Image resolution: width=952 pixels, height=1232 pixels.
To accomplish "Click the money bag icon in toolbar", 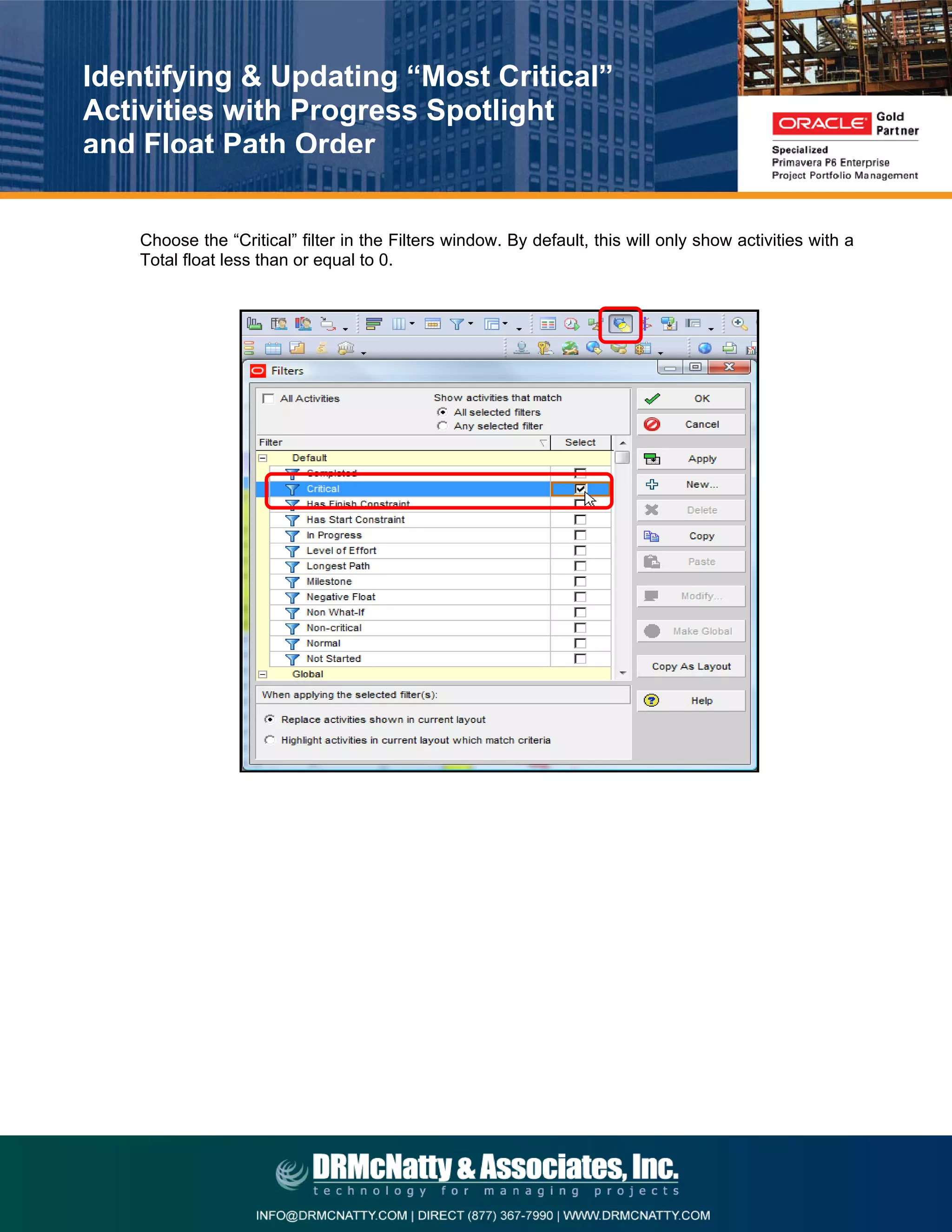I will coord(322,348).
